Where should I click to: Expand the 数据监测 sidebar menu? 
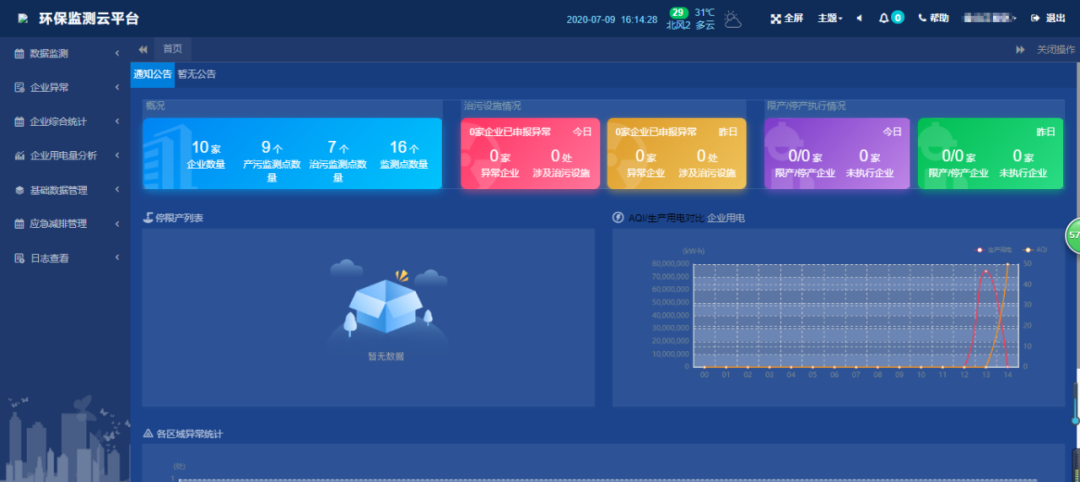point(65,53)
